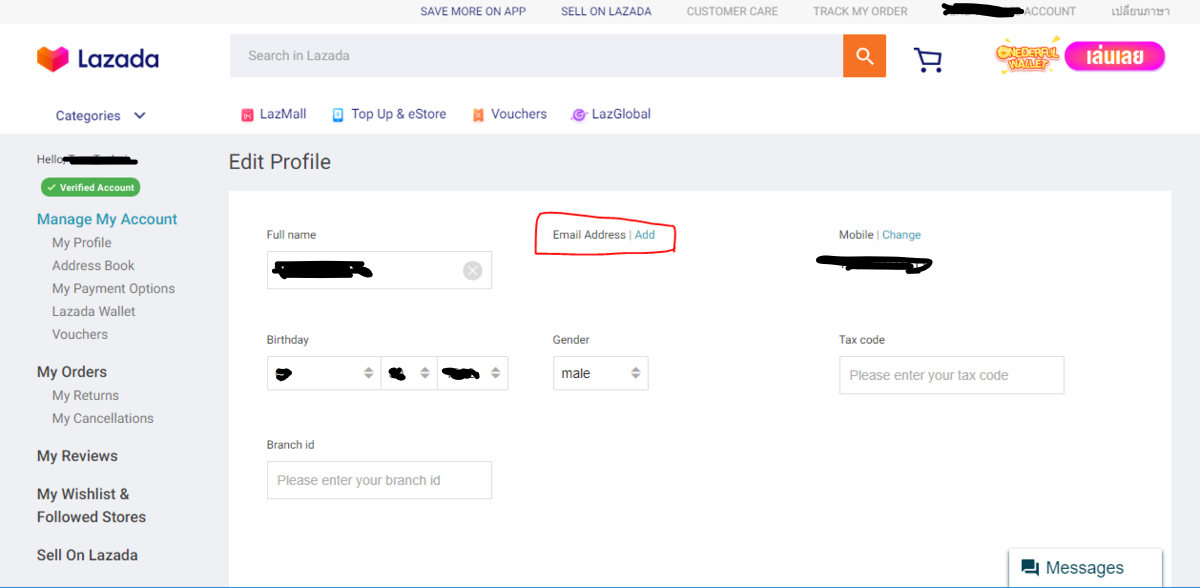
Task: Open LazGlobal link
Action: (x=621, y=114)
